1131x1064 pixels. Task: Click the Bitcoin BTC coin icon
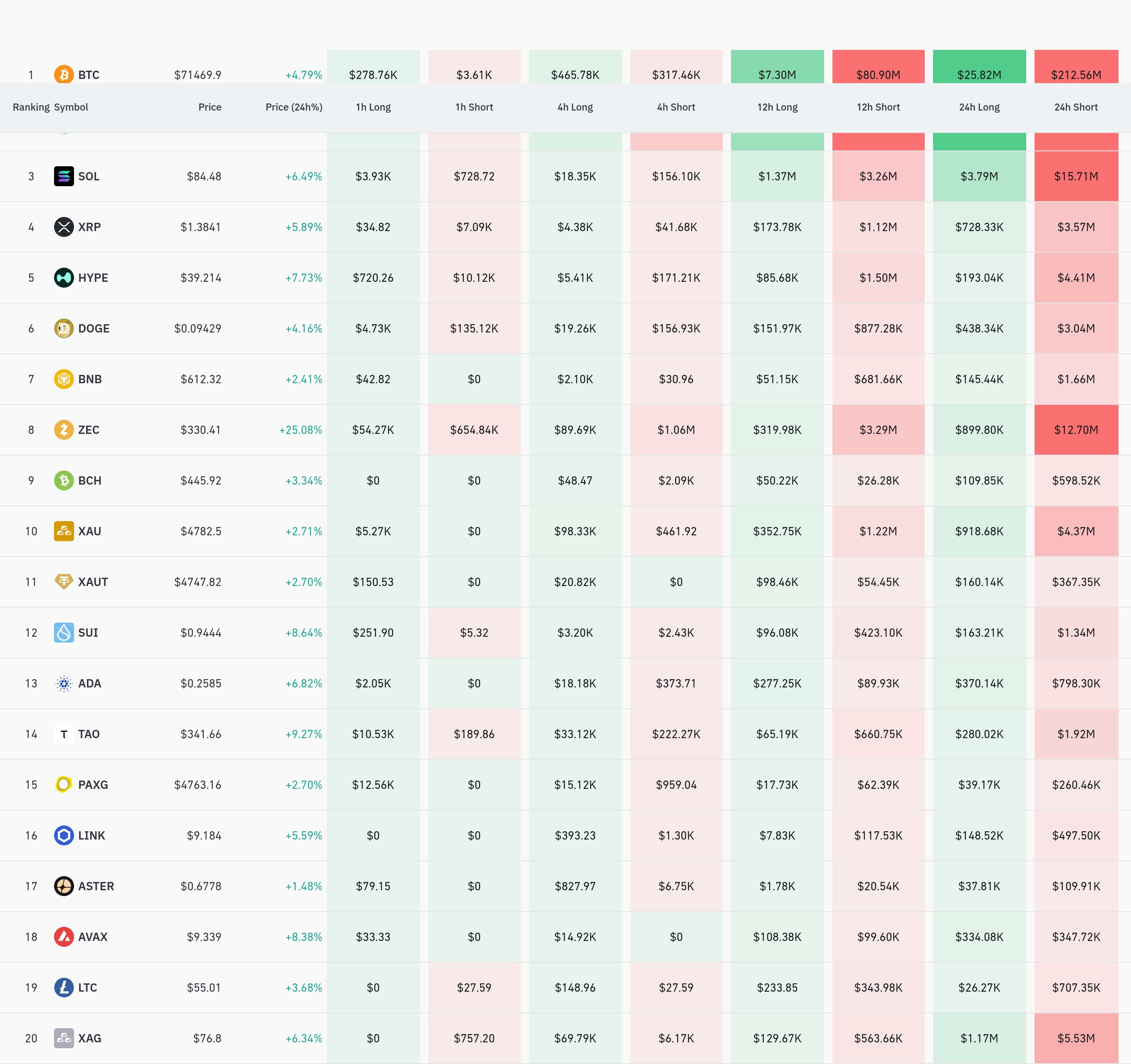pyautogui.click(x=64, y=74)
